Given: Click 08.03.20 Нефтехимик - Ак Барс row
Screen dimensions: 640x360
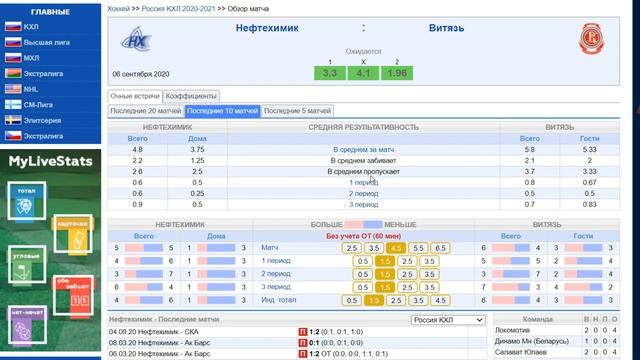Looking at the screenshot, I should coord(298,343).
